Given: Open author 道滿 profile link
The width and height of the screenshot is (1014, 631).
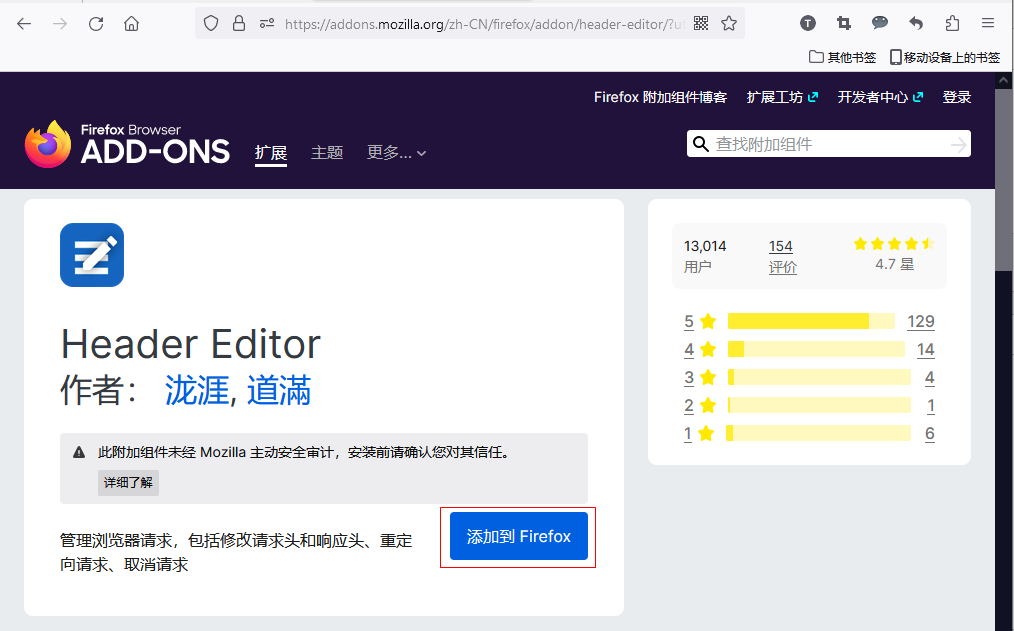Looking at the screenshot, I should tap(279, 390).
